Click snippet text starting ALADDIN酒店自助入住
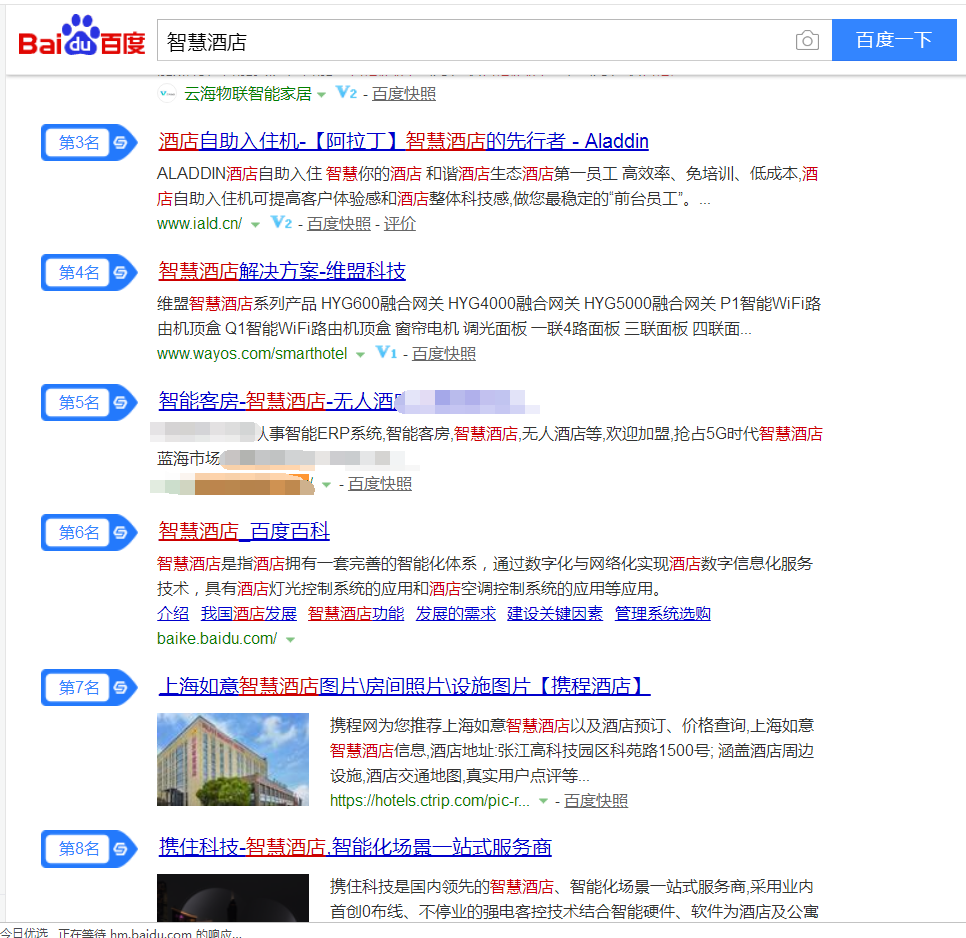The image size is (966, 938). pyautogui.click(x=488, y=186)
